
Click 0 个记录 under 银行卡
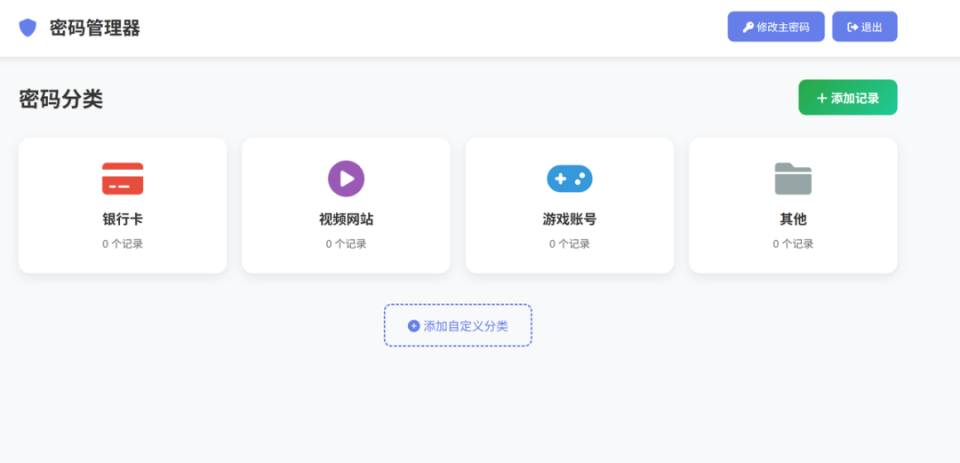point(122,244)
